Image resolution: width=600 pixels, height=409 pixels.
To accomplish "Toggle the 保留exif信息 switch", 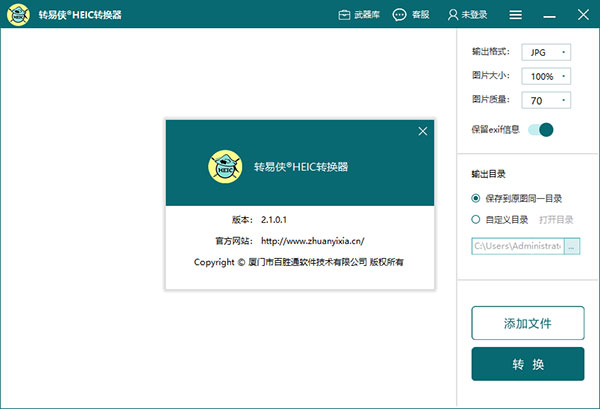I will point(541,130).
